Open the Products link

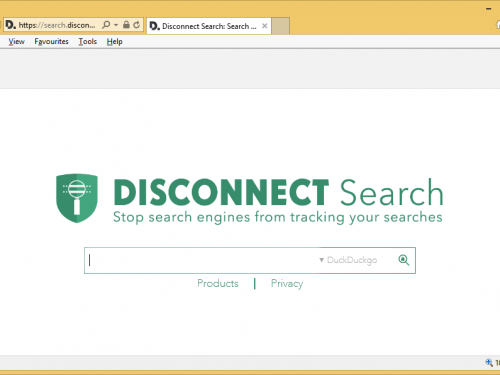click(218, 283)
